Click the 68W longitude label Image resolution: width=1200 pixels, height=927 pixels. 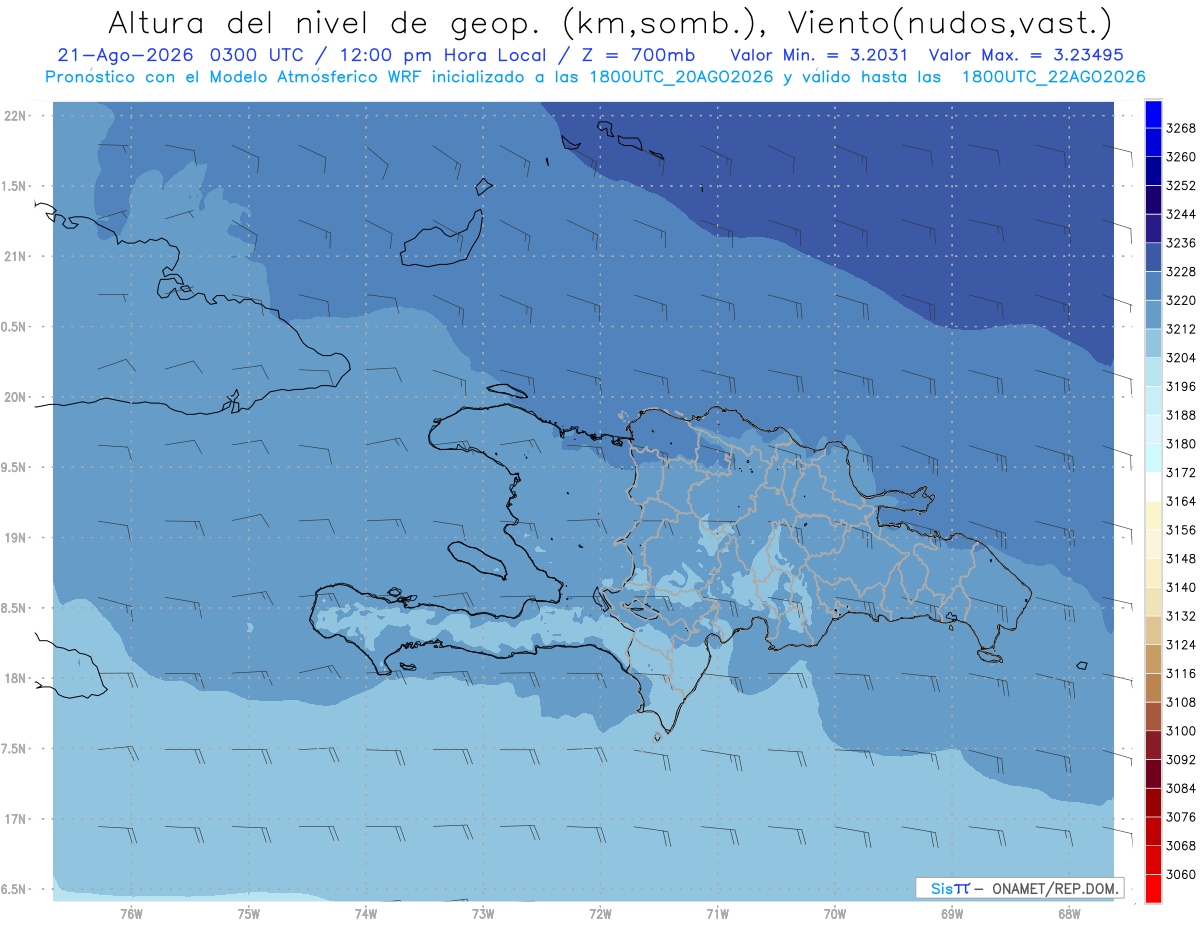[1069, 914]
